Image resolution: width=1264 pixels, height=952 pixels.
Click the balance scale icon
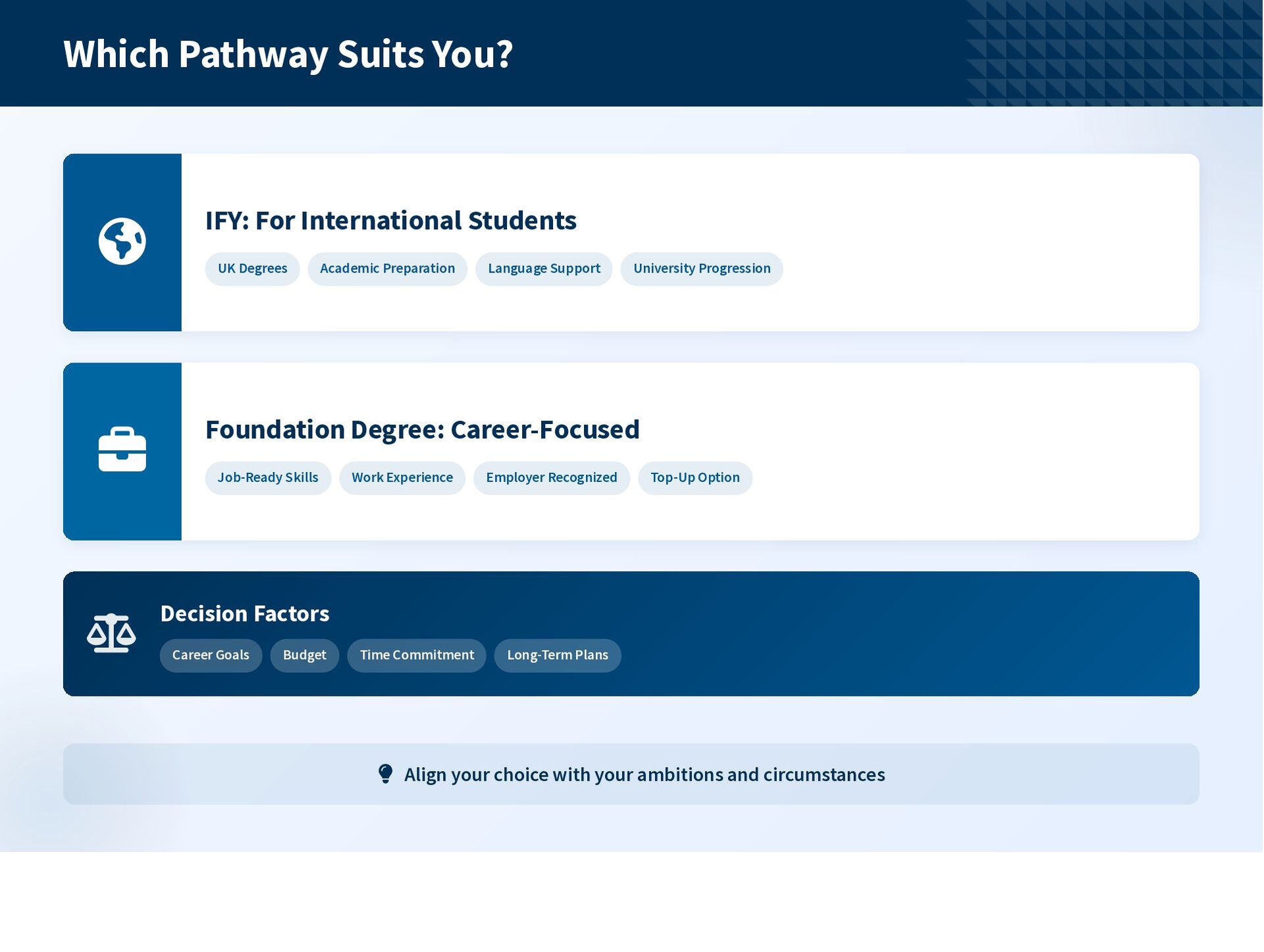pos(111,633)
